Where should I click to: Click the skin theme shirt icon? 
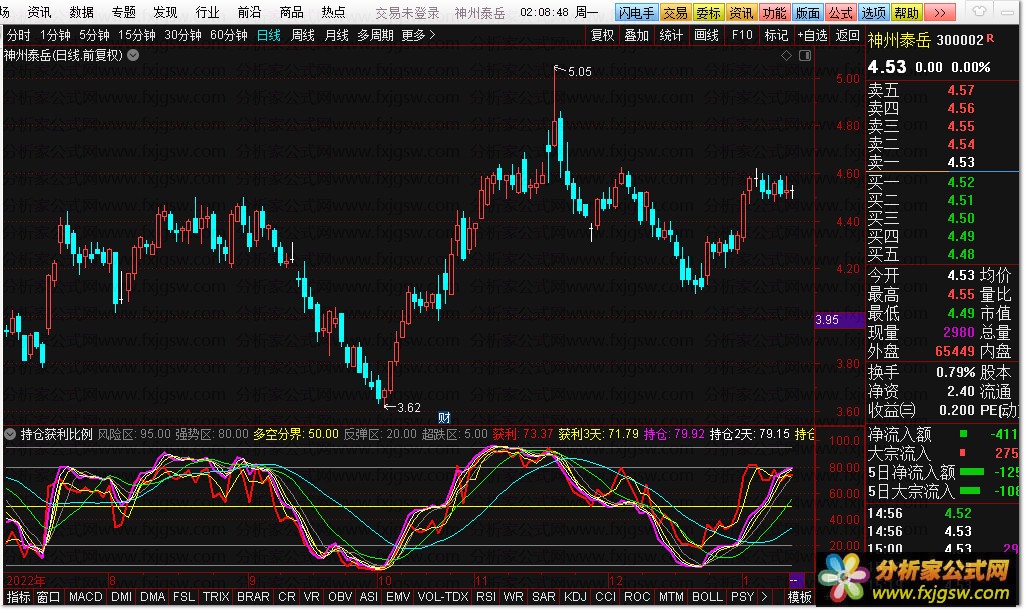tap(979, 12)
